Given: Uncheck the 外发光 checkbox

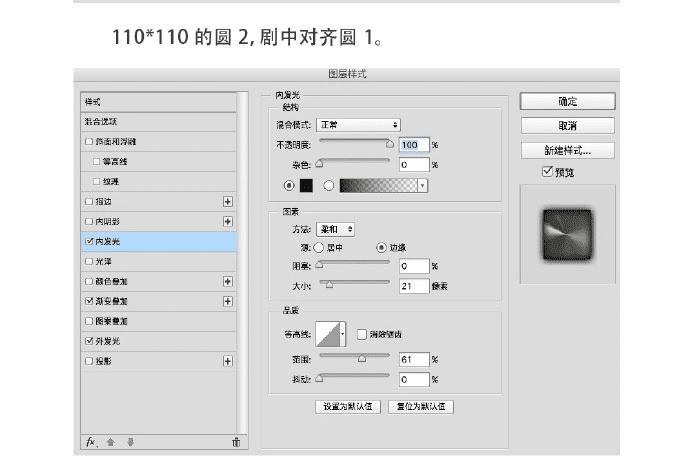Looking at the screenshot, I should 89,341.
